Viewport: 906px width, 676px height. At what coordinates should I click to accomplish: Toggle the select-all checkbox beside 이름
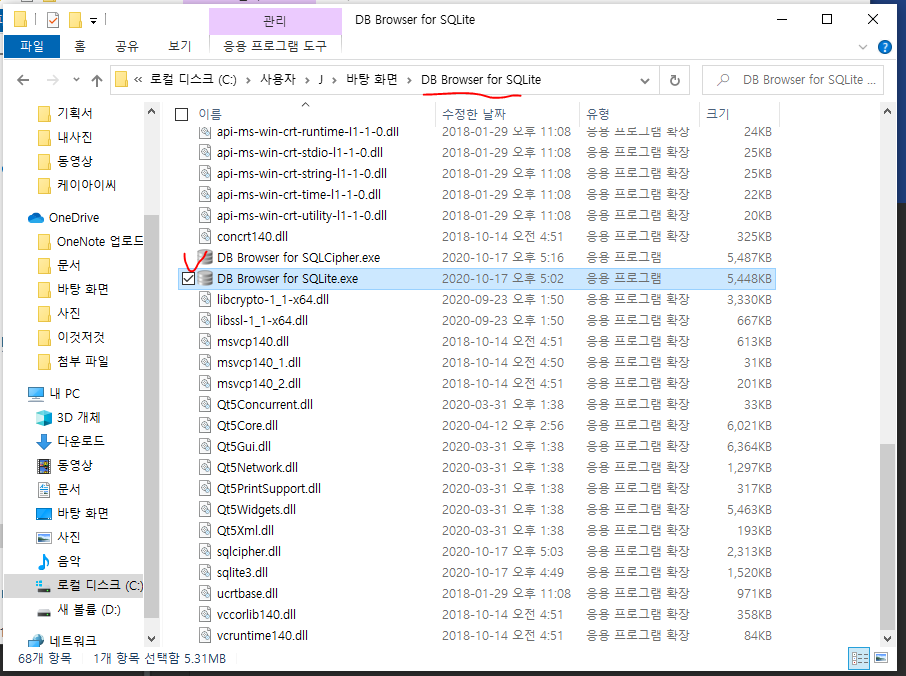coord(181,114)
